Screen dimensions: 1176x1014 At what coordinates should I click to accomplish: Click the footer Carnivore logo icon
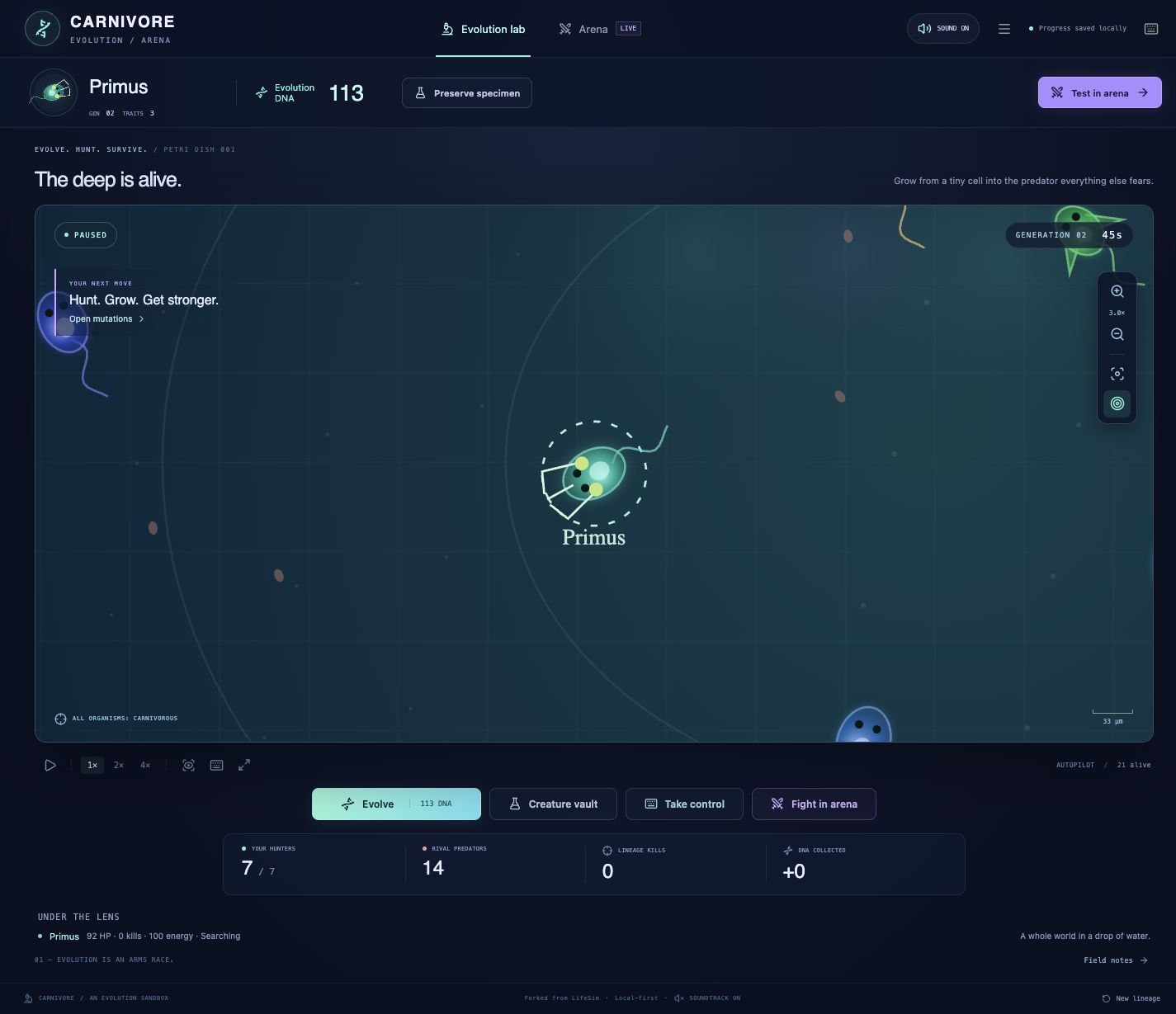coord(29,998)
